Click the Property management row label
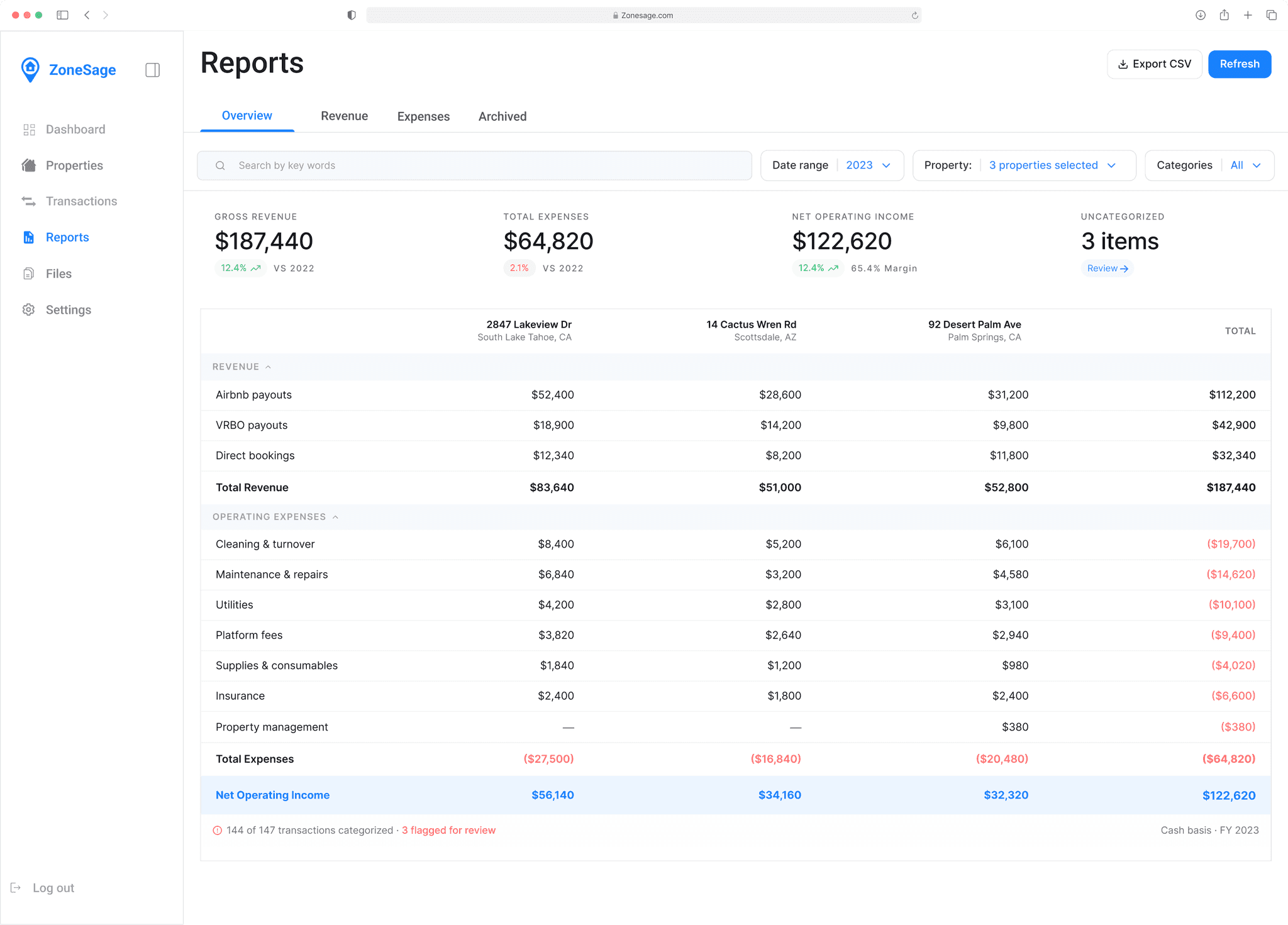 [272, 727]
